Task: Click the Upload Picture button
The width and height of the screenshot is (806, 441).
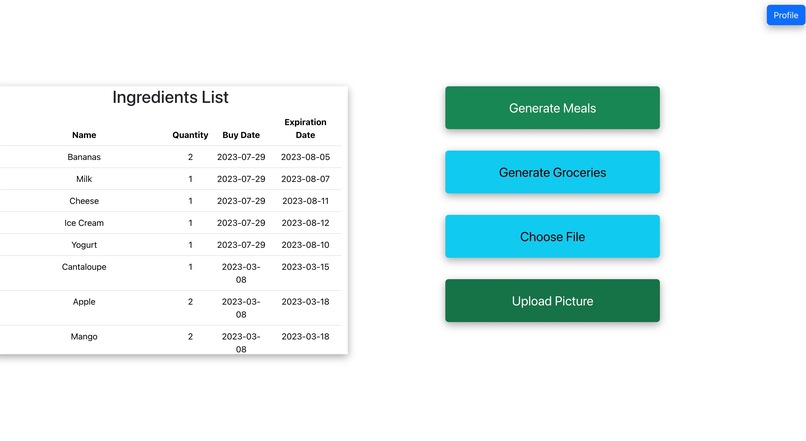Action: pos(552,301)
